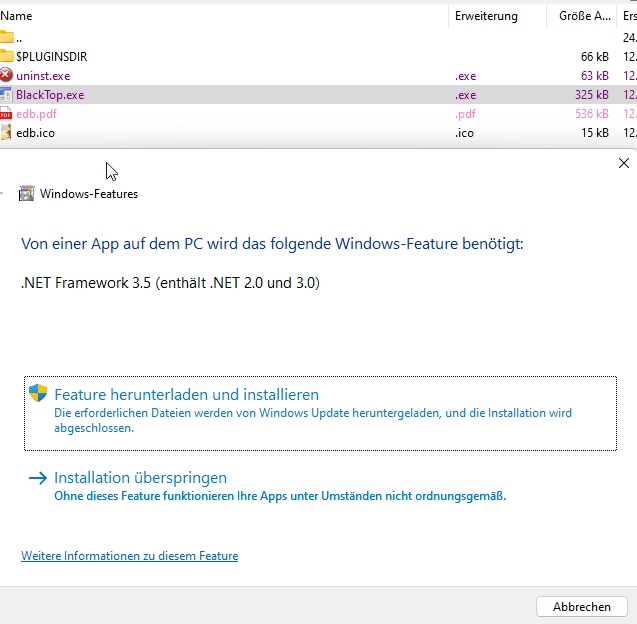Image resolution: width=637 pixels, height=624 pixels.
Task: Click the 66 kB size of $PLUGINSDIR
Action: pos(595,56)
